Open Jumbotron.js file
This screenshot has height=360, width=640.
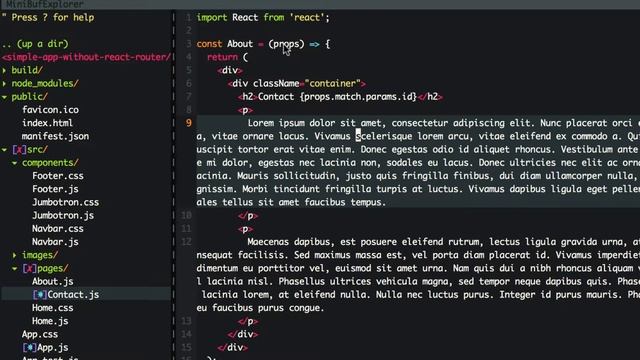63,216
